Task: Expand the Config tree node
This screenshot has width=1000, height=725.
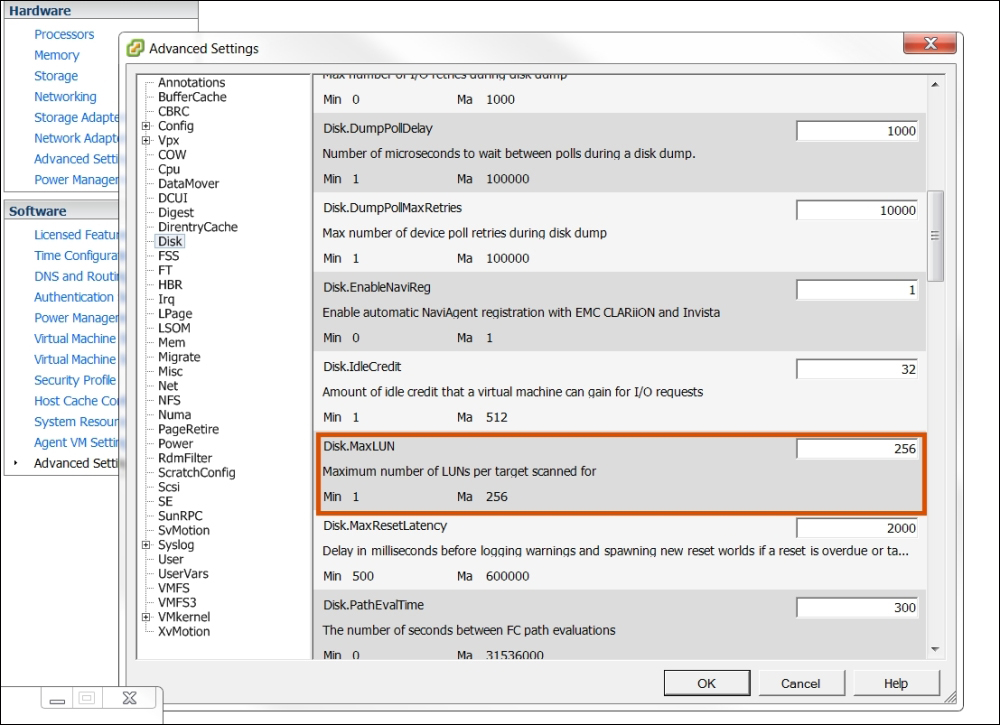Action: (146, 126)
